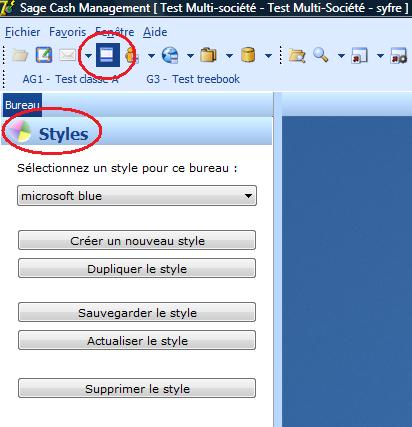Open favorite G3 - Test treebook
This screenshot has width=412, height=427.
point(193,79)
